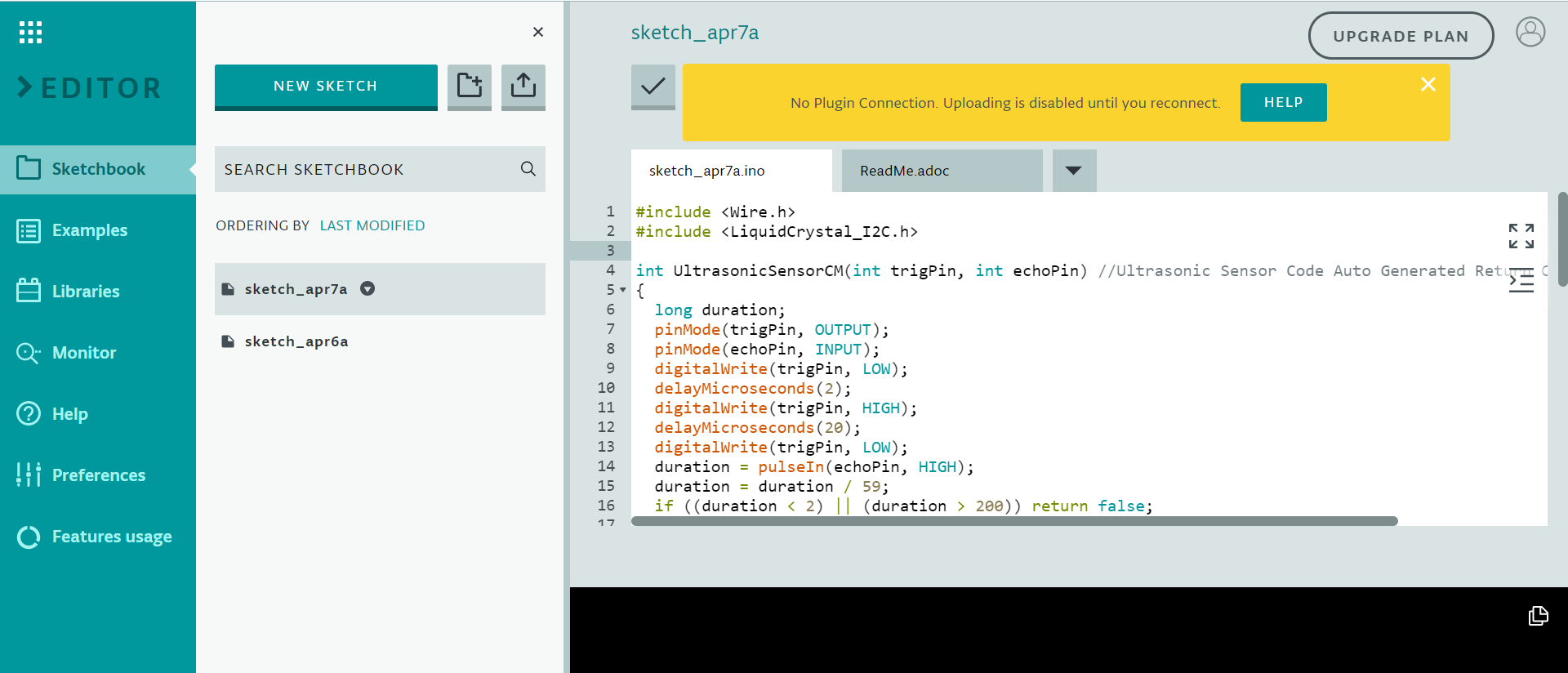Image resolution: width=1568 pixels, height=673 pixels.
Task: Open the Preferences section
Action: tap(98, 475)
